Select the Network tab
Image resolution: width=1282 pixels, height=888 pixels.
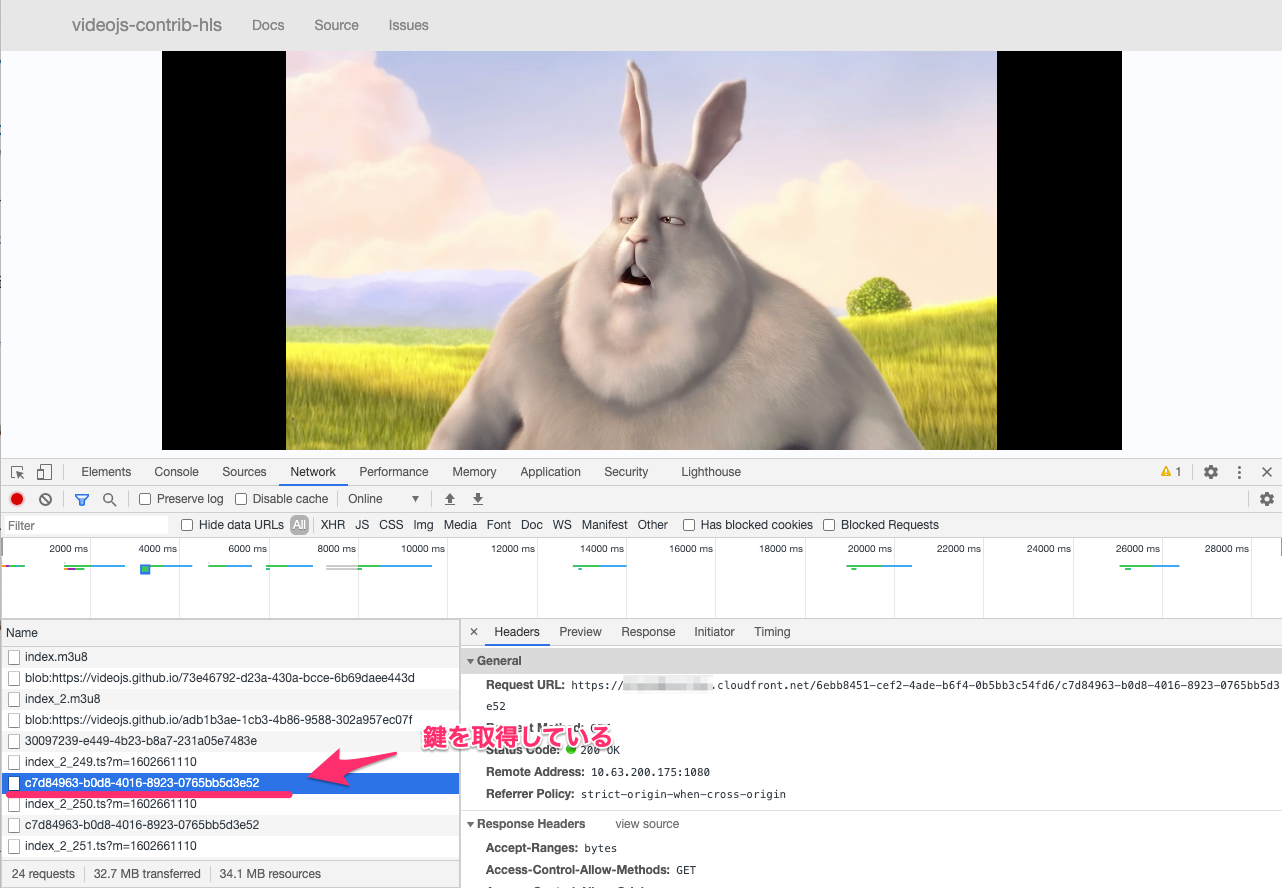[313, 472]
